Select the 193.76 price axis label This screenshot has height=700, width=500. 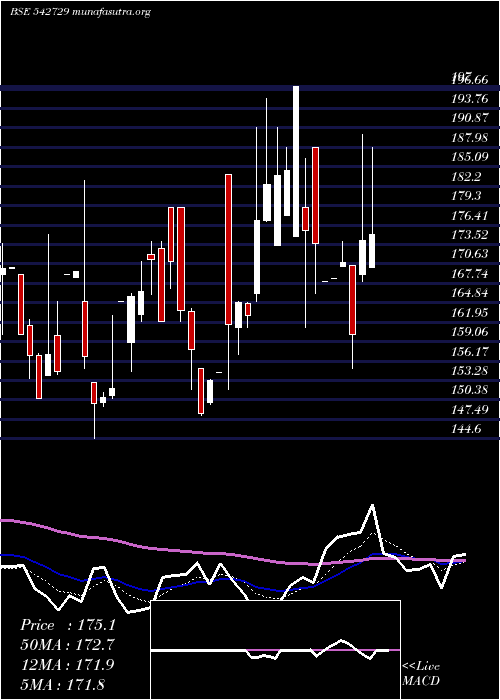click(x=470, y=99)
